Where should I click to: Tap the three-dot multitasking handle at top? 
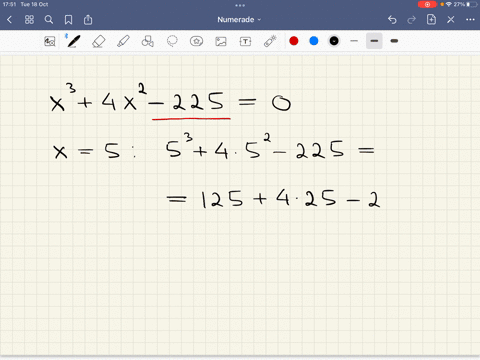pyautogui.click(x=240, y=5)
